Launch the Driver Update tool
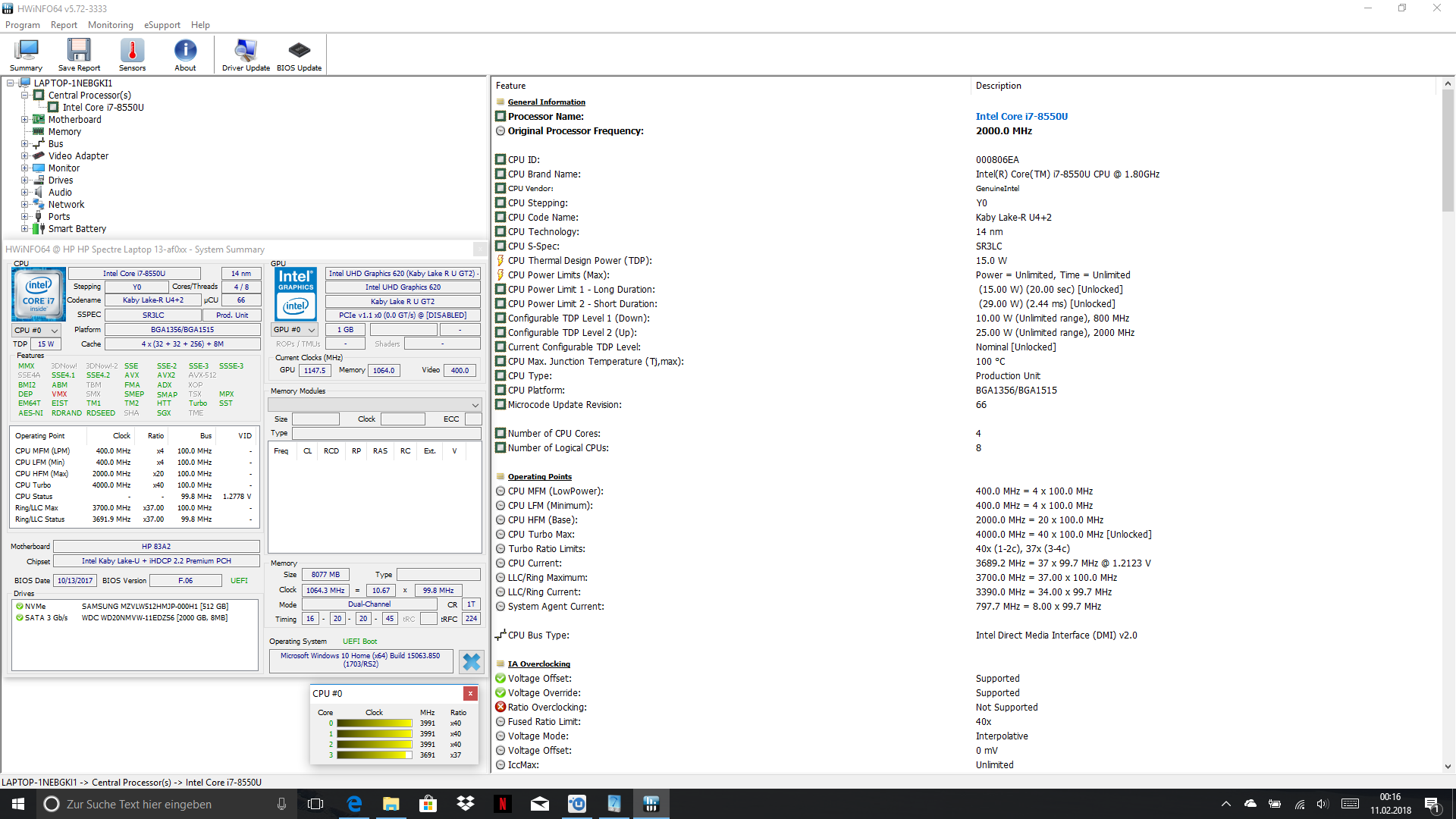The height and width of the screenshot is (819, 1456). (246, 55)
